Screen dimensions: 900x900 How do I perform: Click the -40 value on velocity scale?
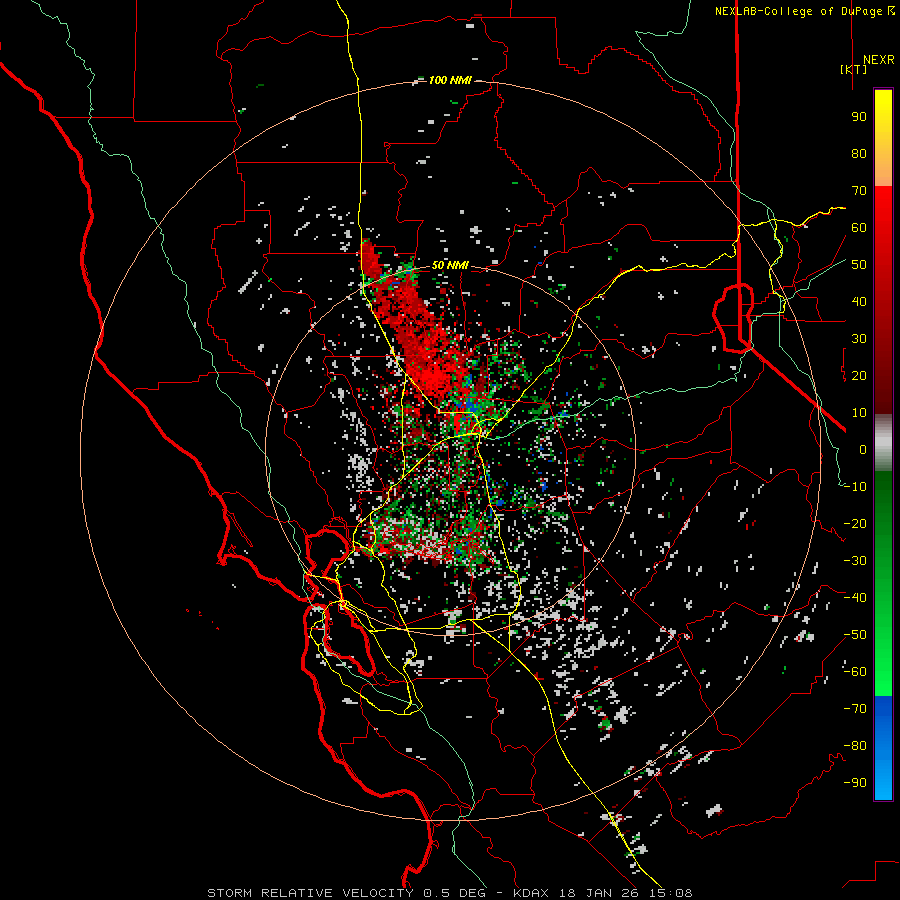tap(855, 598)
